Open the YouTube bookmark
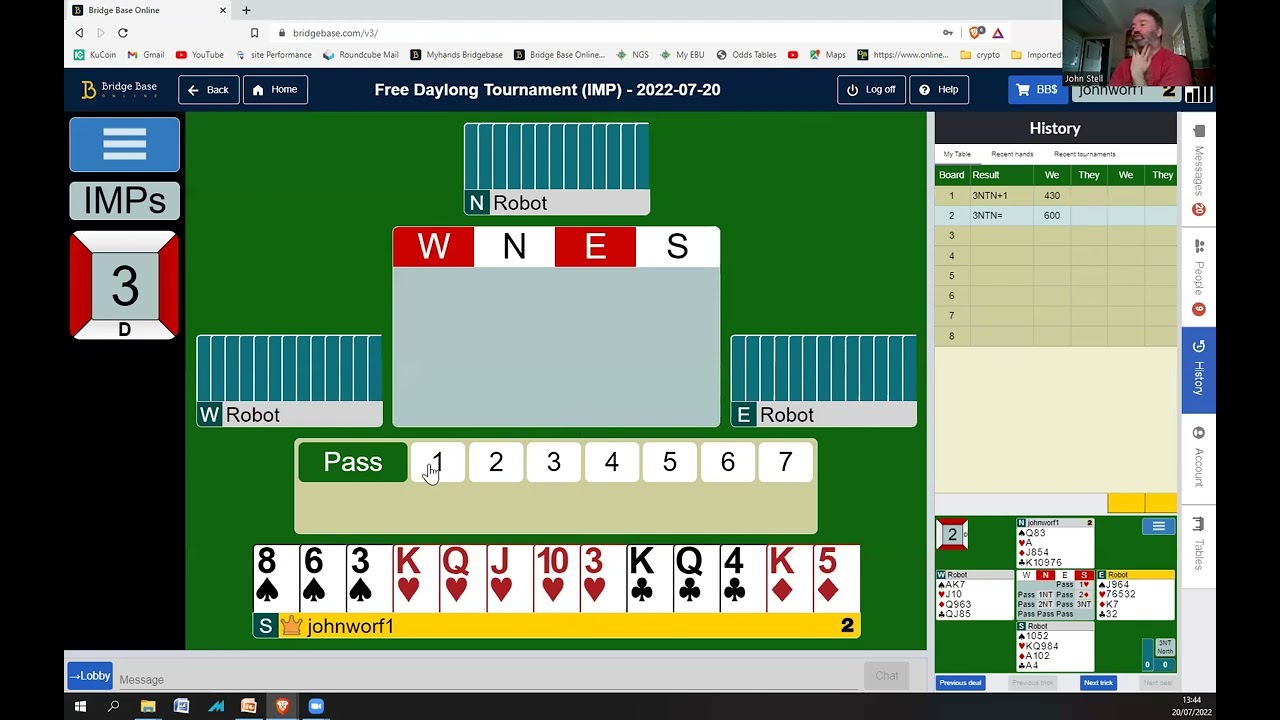The image size is (1280, 720). [x=199, y=55]
